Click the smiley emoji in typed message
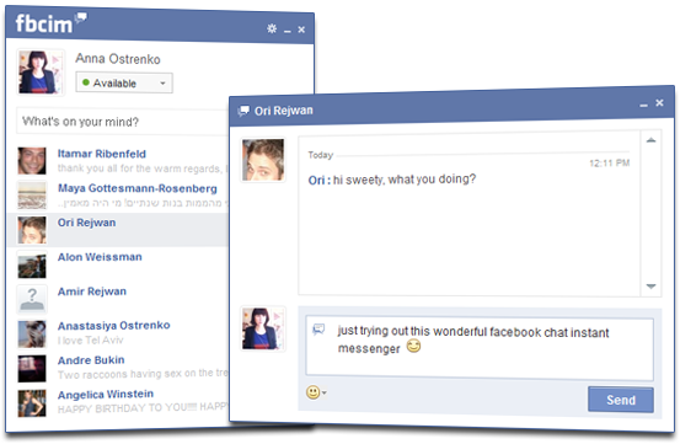 (x=413, y=346)
